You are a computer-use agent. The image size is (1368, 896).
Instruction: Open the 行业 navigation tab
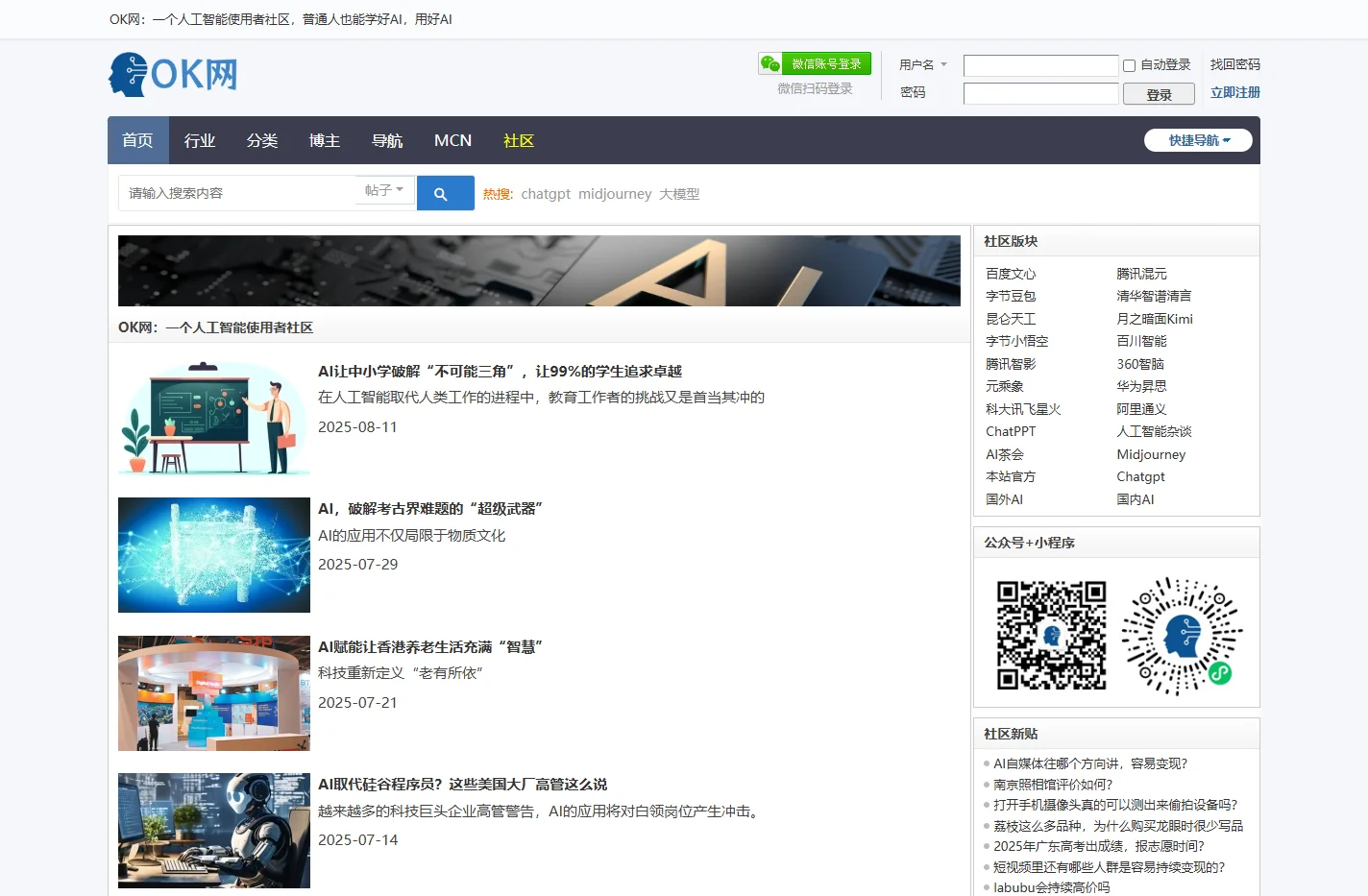(x=200, y=140)
